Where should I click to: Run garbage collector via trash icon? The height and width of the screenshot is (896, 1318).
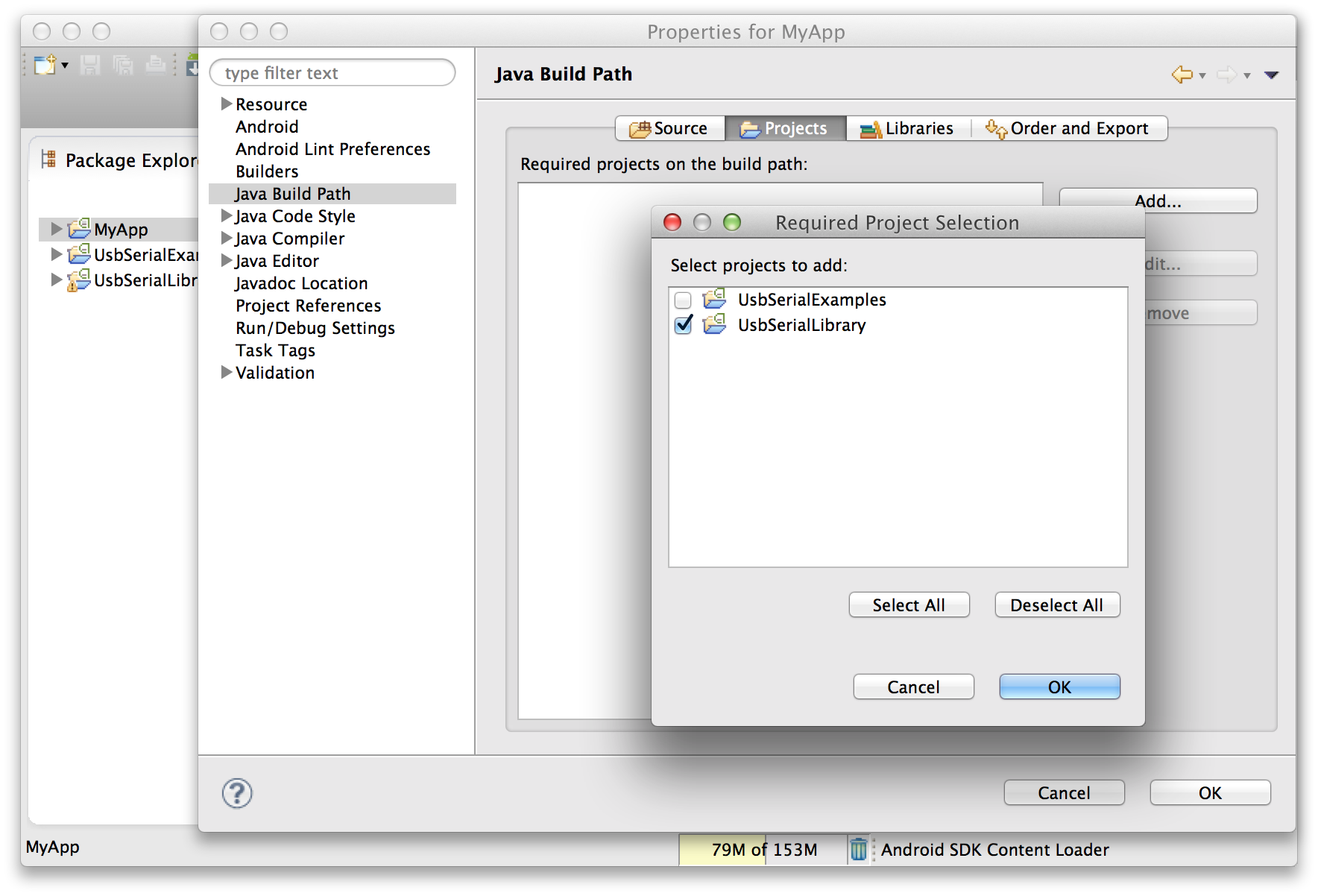coord(859,849)
